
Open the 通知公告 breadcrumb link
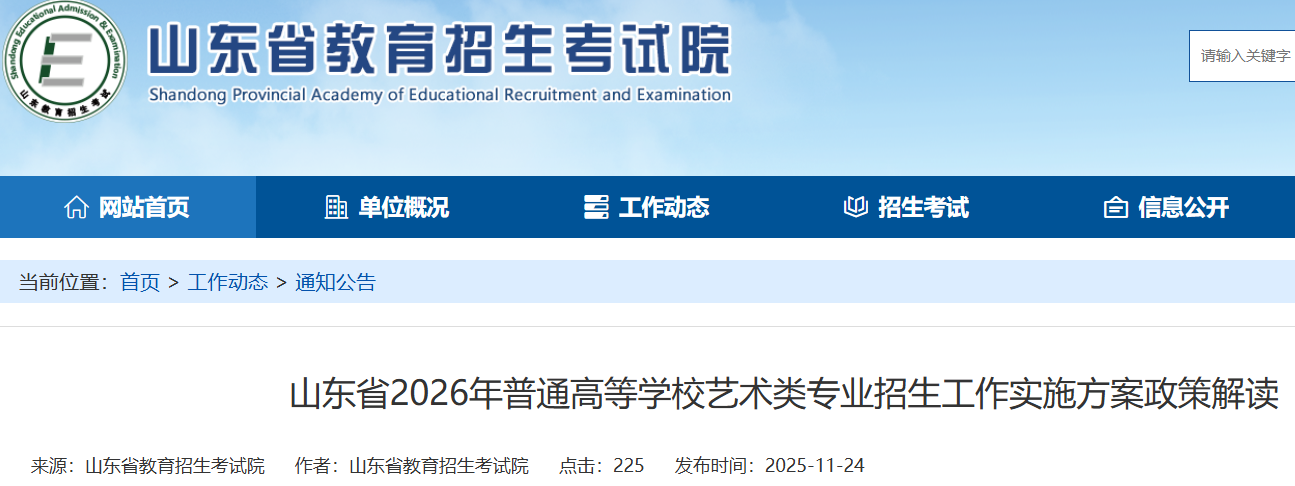335,282
